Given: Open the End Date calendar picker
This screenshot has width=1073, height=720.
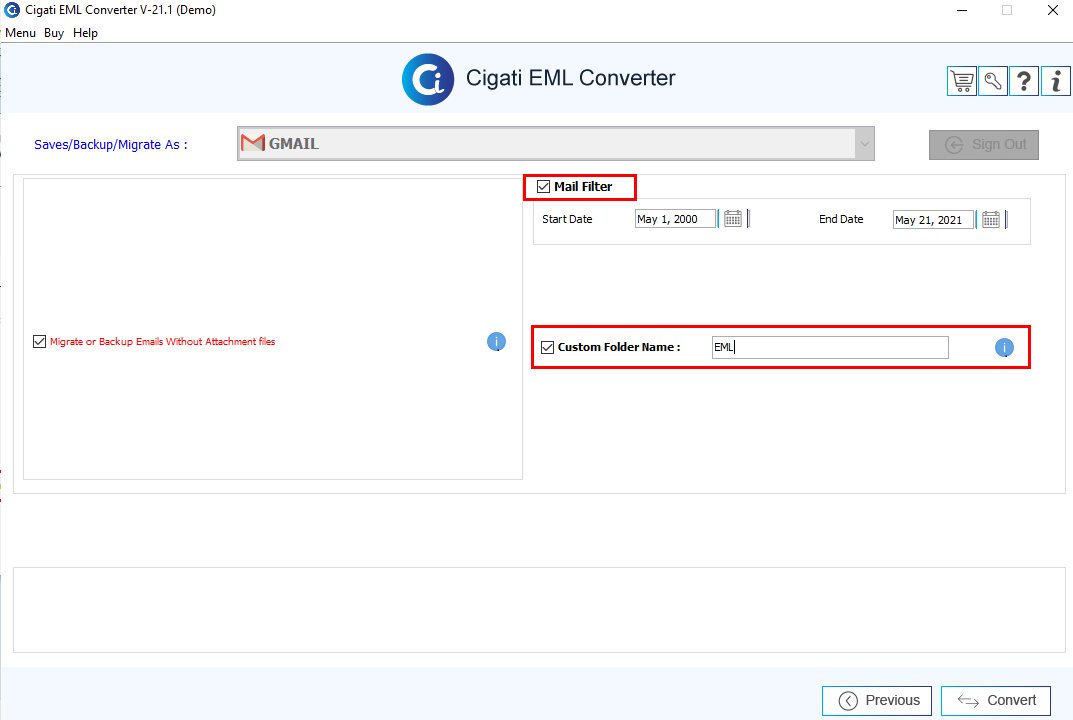Looking at the screenshot, I should (x=991, y=220).
